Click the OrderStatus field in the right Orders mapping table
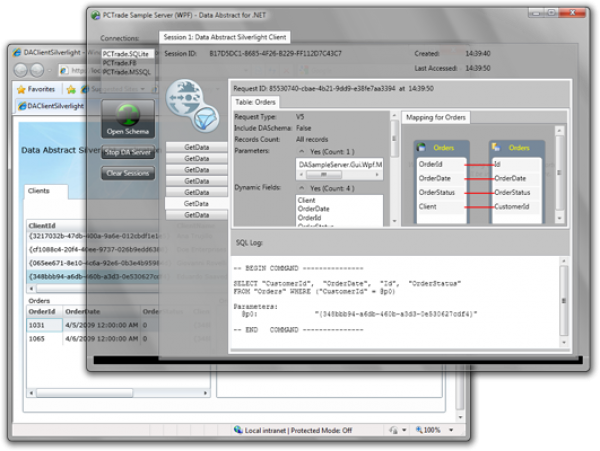 coord(512,192)
